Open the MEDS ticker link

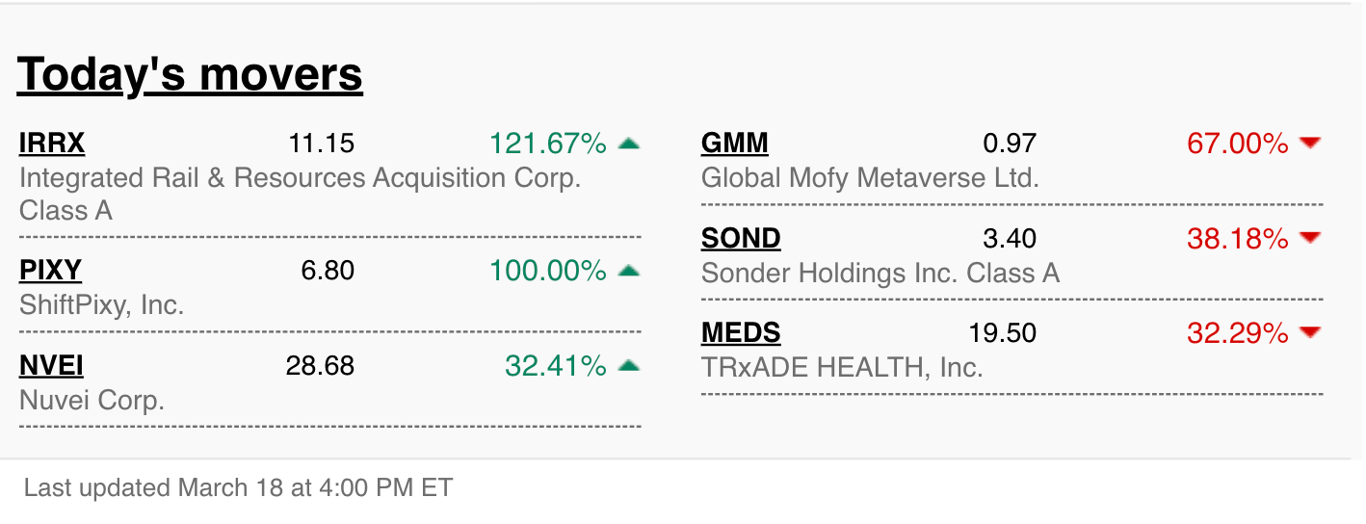click(x=741, y=334)
